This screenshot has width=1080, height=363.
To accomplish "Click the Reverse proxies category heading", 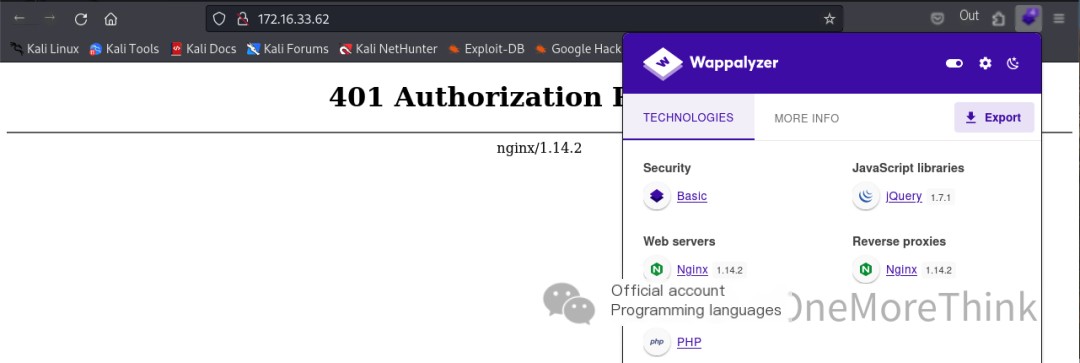I will click(x=899, y=242).
